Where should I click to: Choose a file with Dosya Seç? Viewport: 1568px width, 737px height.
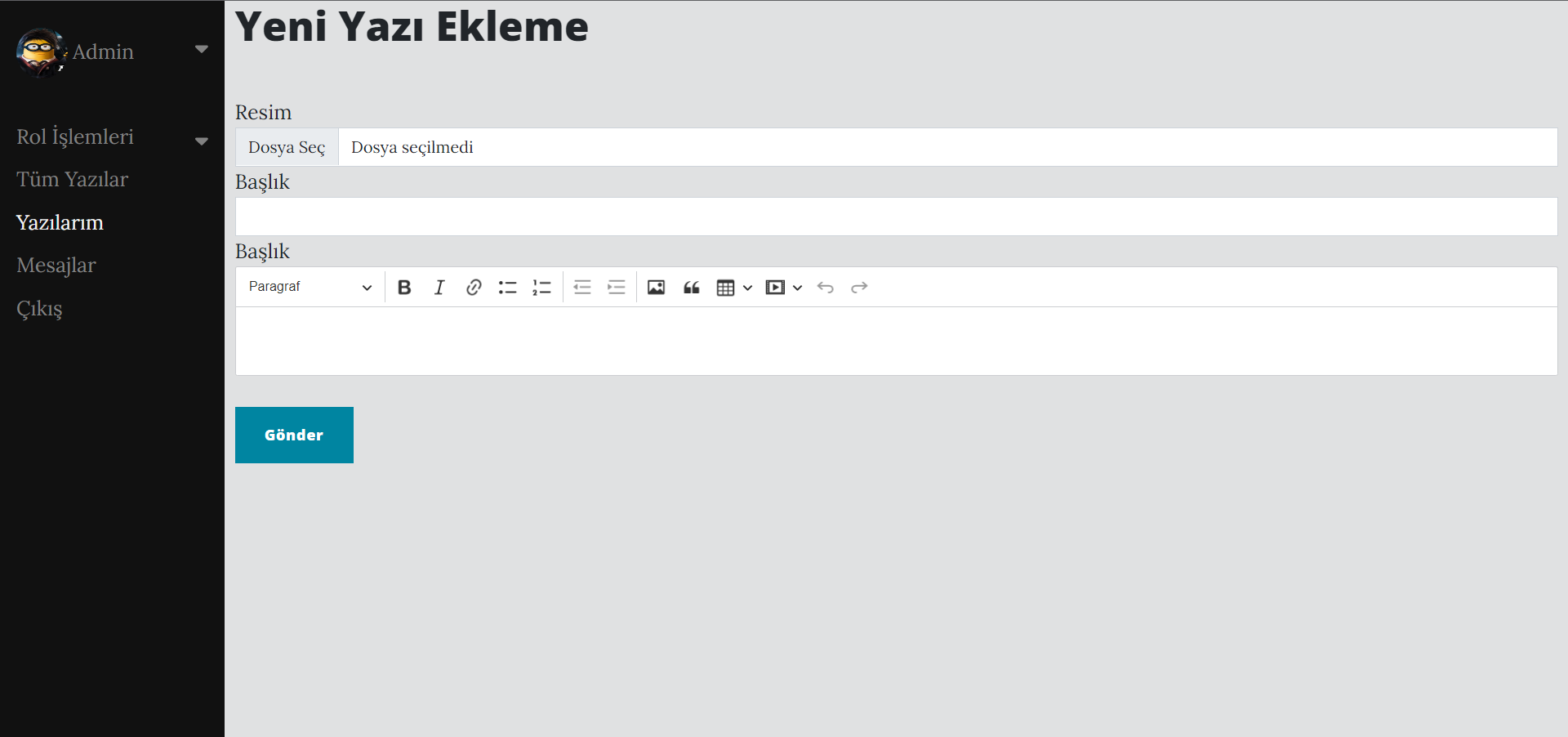(287, 147)
